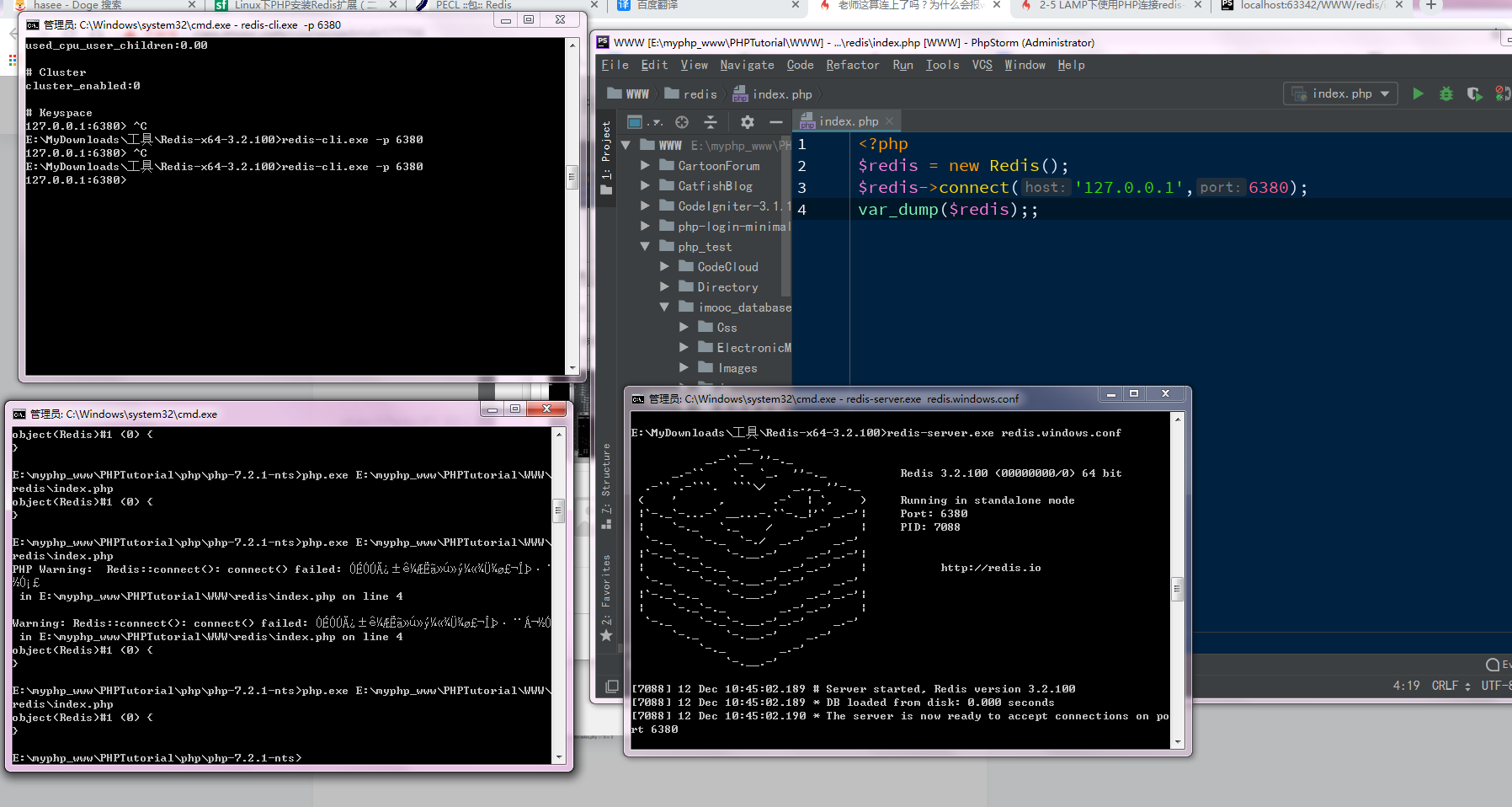The height and width of the screenshot is (807, 1512).
Task: Open the View menu in PhpStorm
Action: (x=694, y=65)
